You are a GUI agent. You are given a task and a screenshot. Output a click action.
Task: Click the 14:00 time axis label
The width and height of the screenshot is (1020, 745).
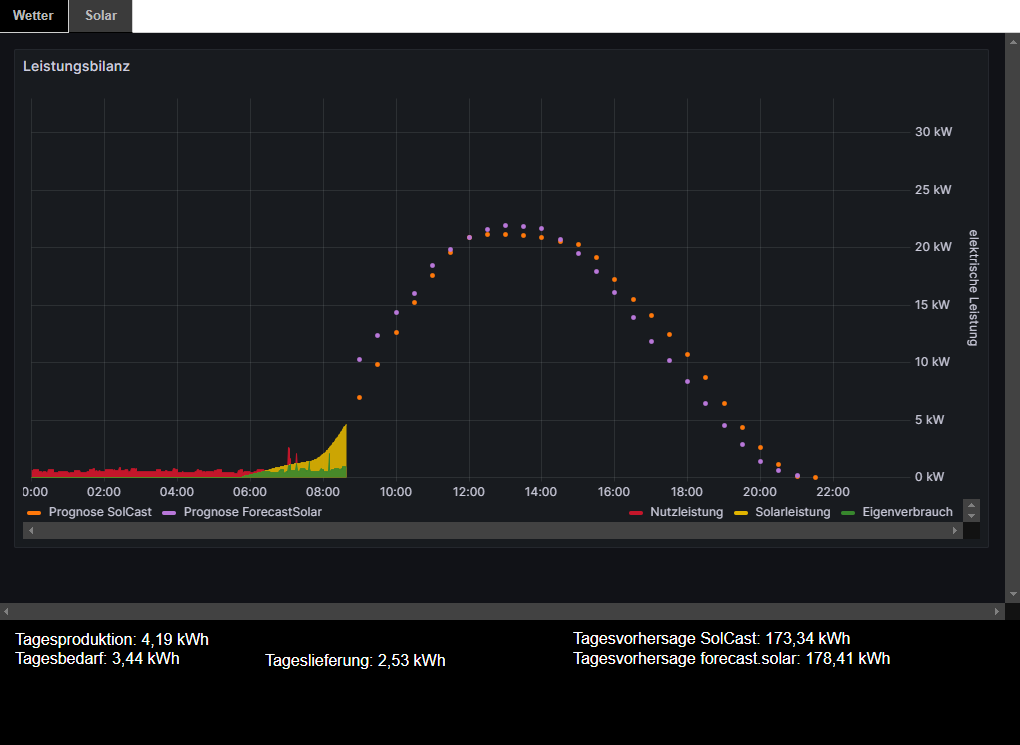(x=541, y=492)
